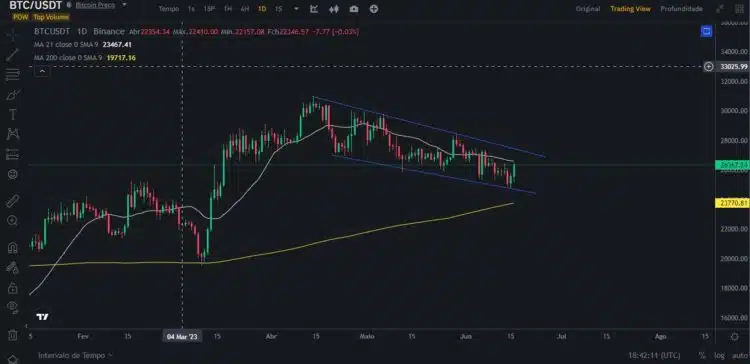
Task: Switch to Trading View chart tab
Action: (x=630, y=9)
